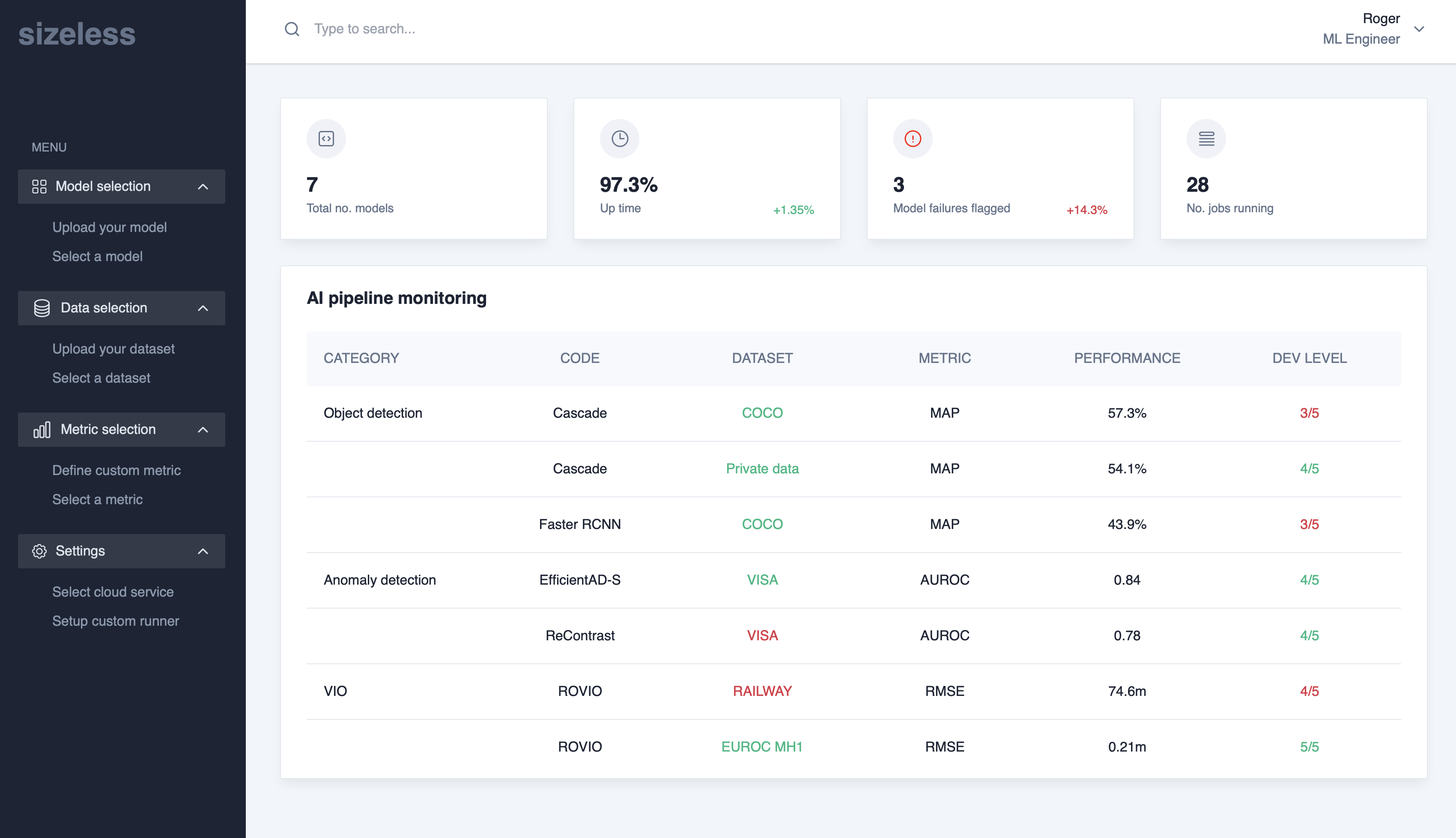Go to Select a dataset
This screenshot has height=838, width=1456.
click(101, 378)
